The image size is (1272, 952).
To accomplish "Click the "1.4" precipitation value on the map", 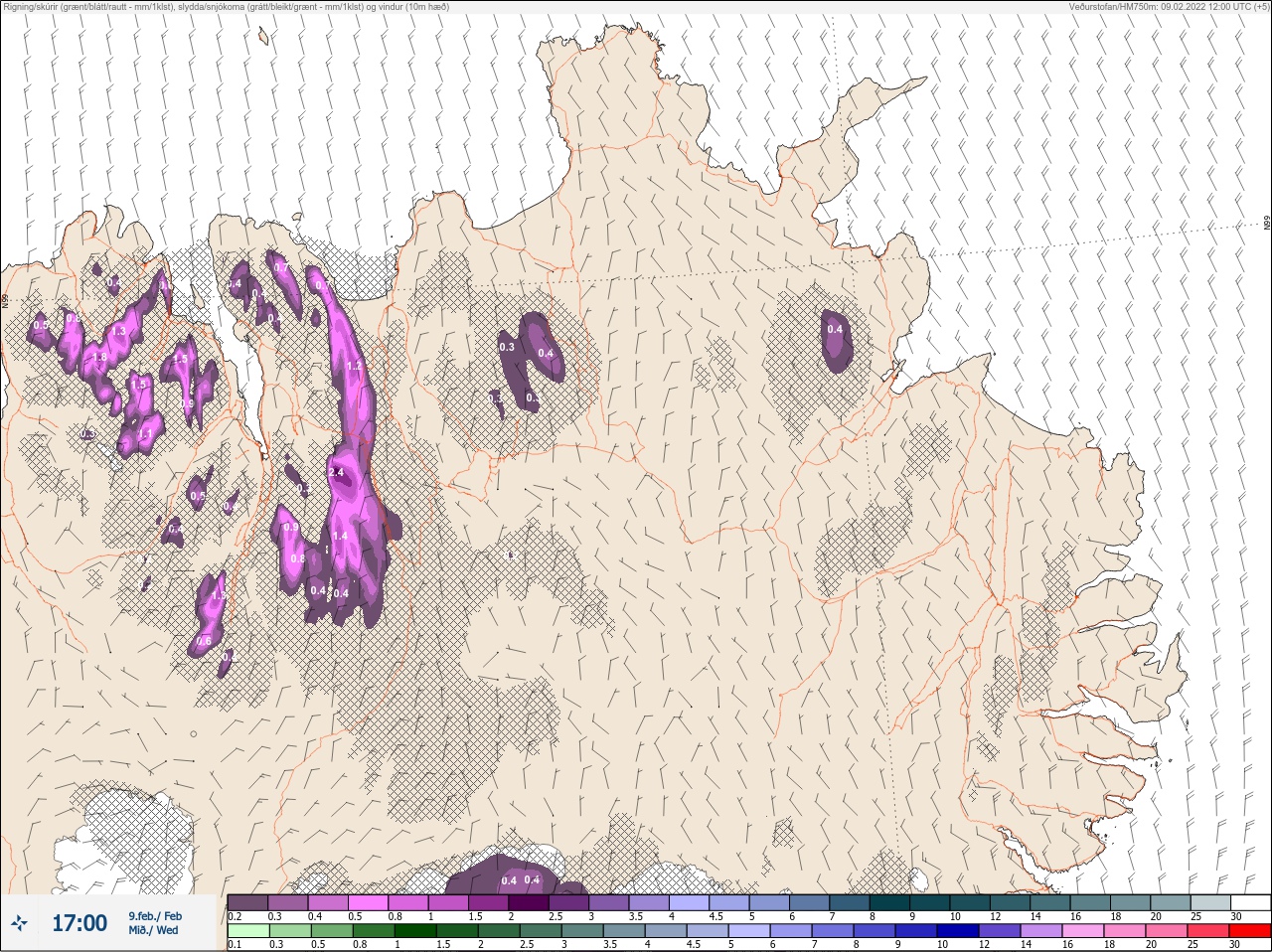I will point(340,536).
